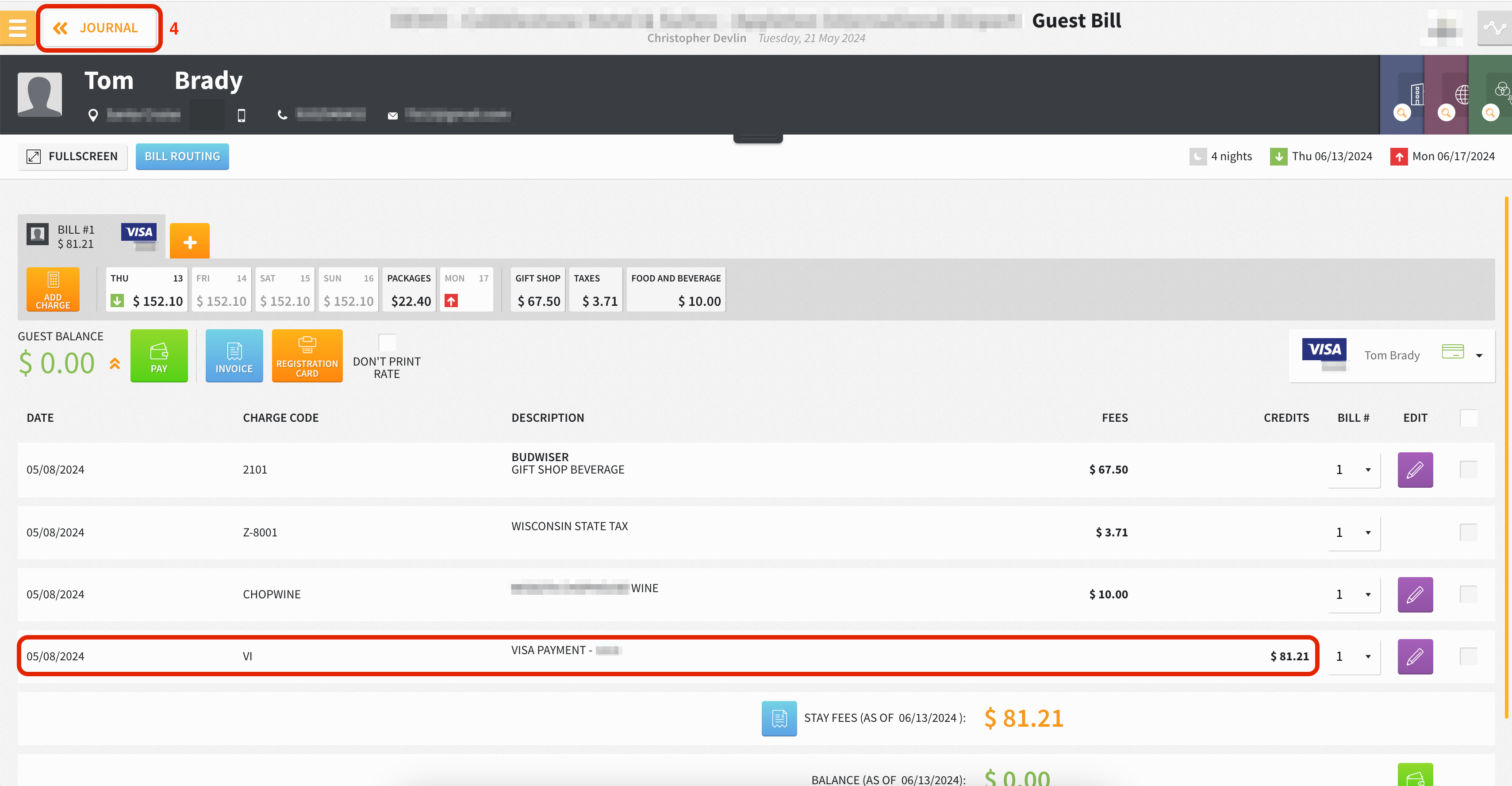Check the select-all checkbox in table header
Screen dimensions: 1512x786
click(x=1468, y=418)
